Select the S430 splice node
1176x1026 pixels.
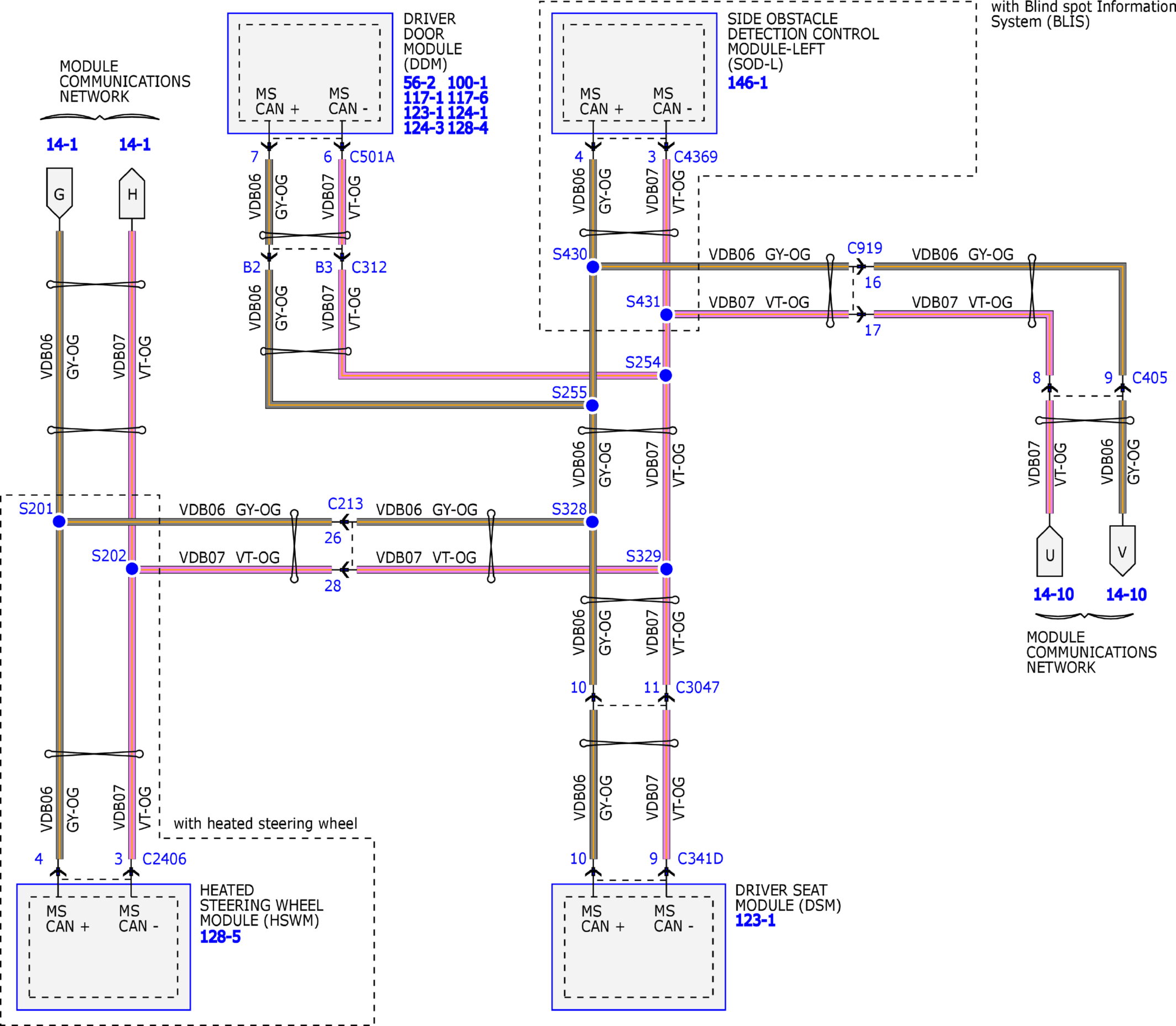click(x=592, y=267)
